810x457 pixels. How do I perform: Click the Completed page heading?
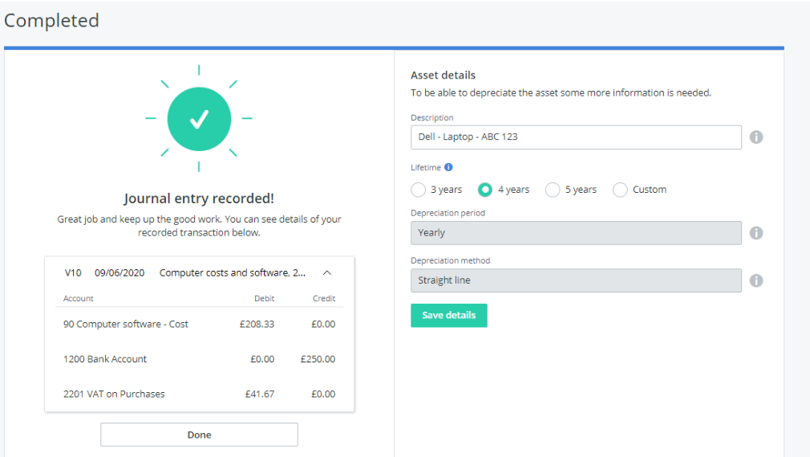point(52,21)
